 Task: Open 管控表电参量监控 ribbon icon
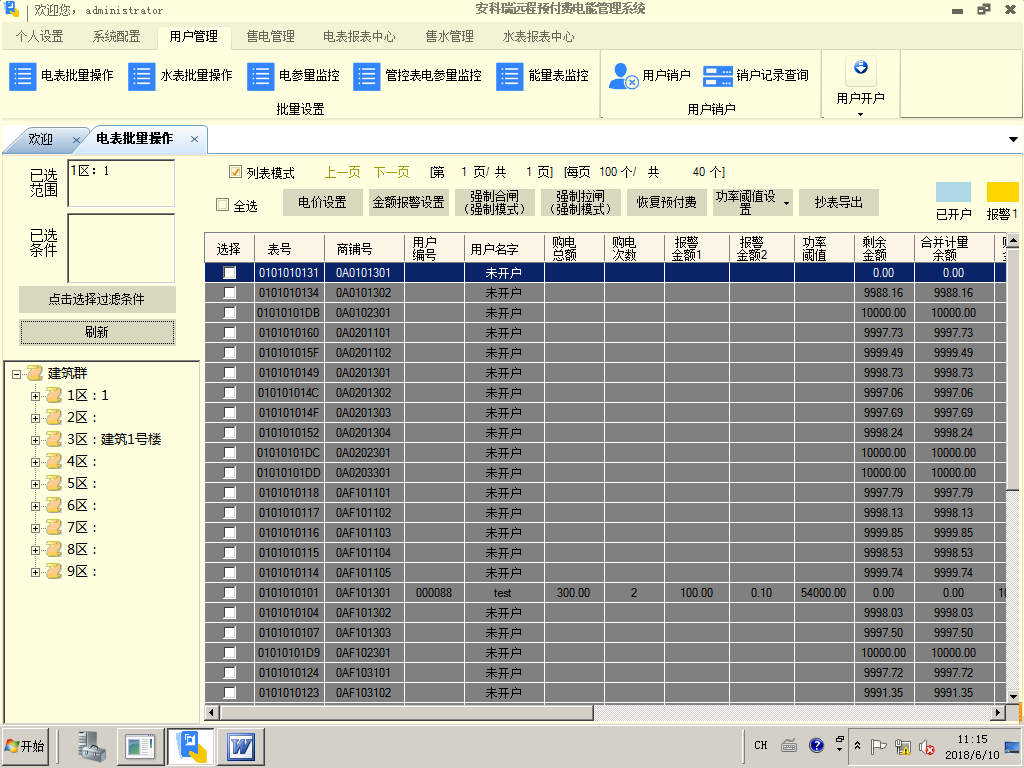(368, 76)
